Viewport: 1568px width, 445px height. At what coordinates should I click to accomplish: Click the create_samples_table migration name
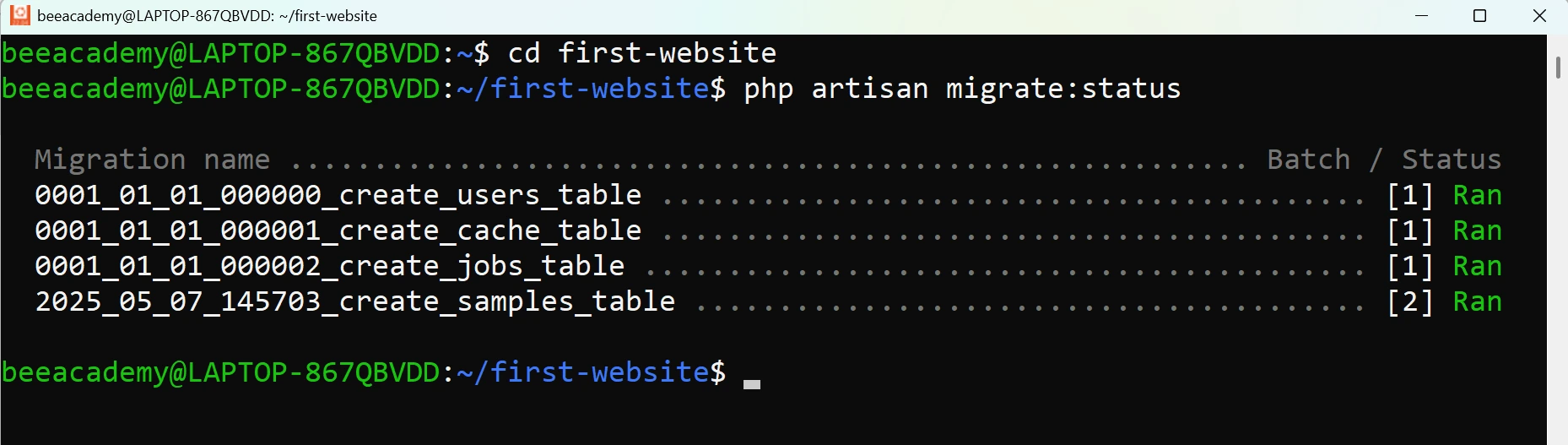[x=354, y=301]
